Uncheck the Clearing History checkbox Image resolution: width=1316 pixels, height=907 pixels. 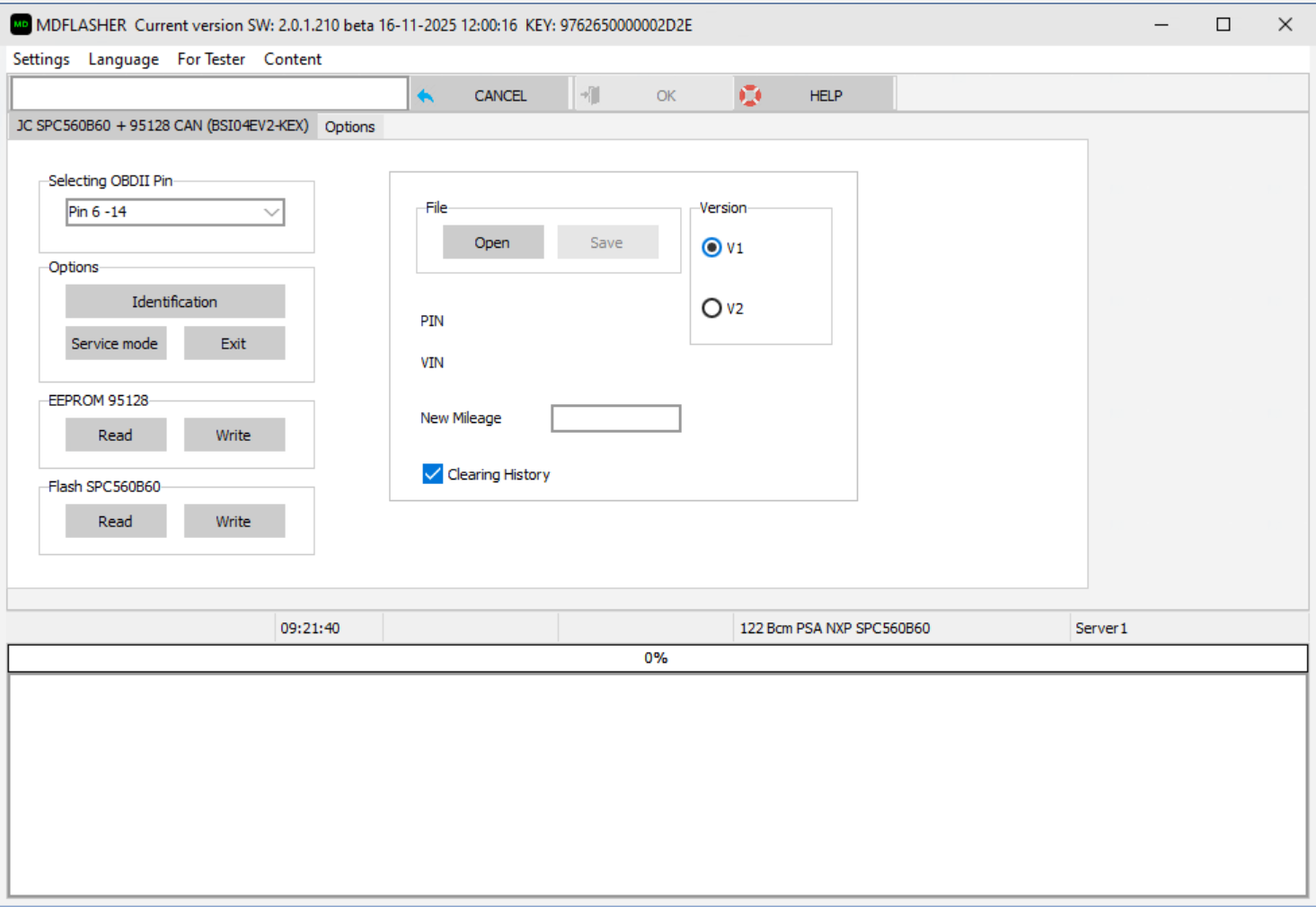pyautogui.click(x=432, y=474)
